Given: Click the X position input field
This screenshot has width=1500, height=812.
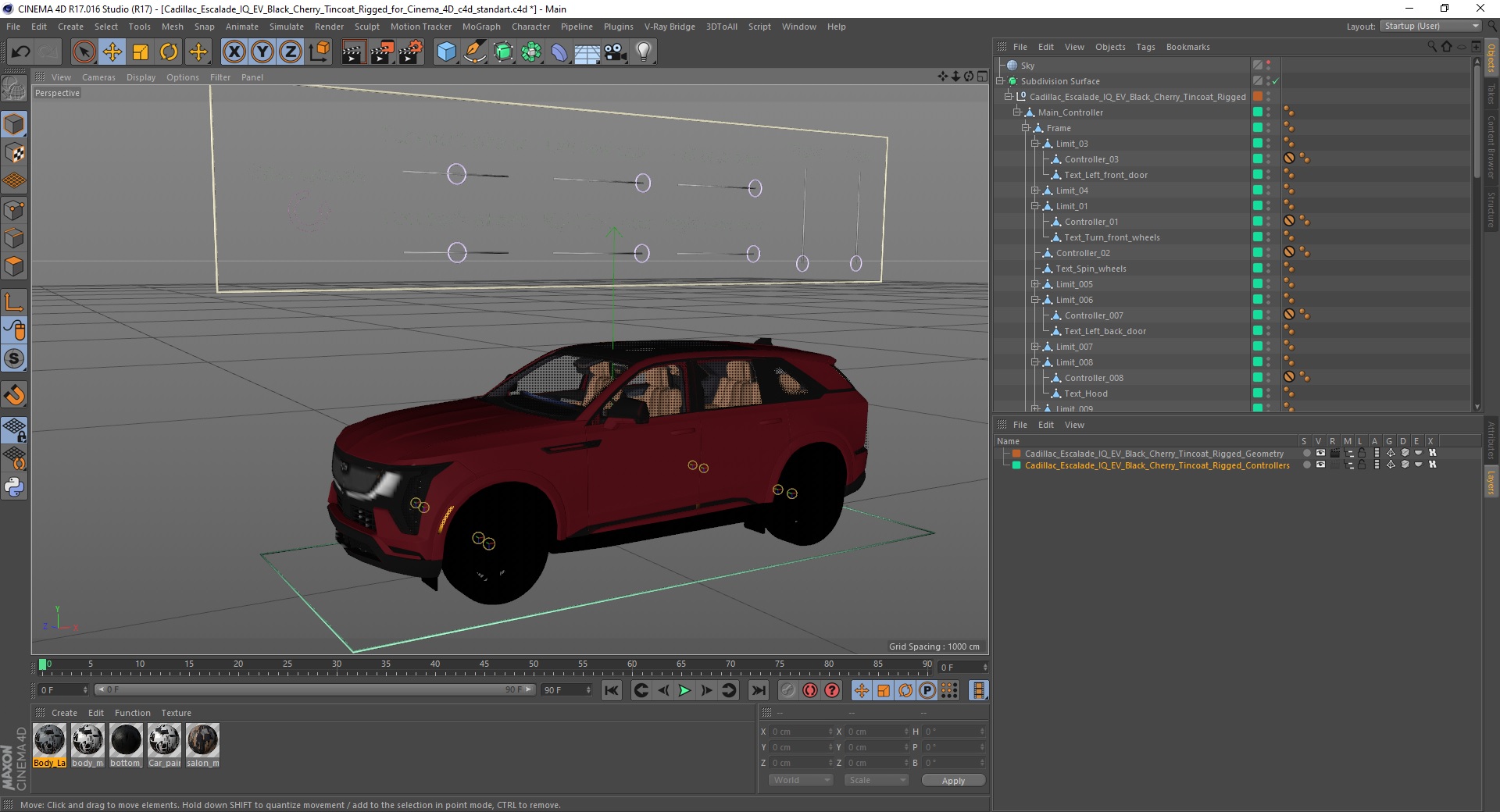Looking at the screenshot, I should point(802,732).
